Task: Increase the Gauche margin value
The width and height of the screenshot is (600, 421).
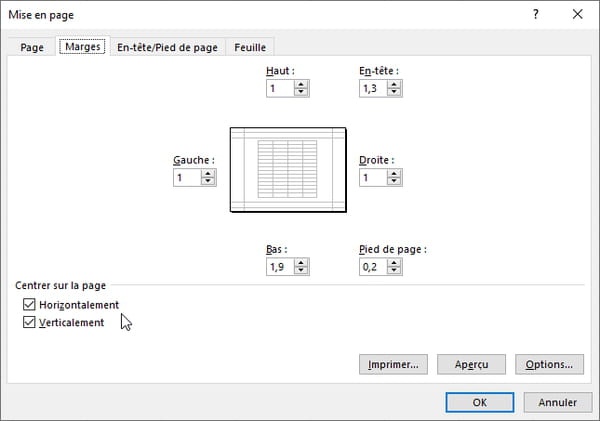Action: [208, 173]
